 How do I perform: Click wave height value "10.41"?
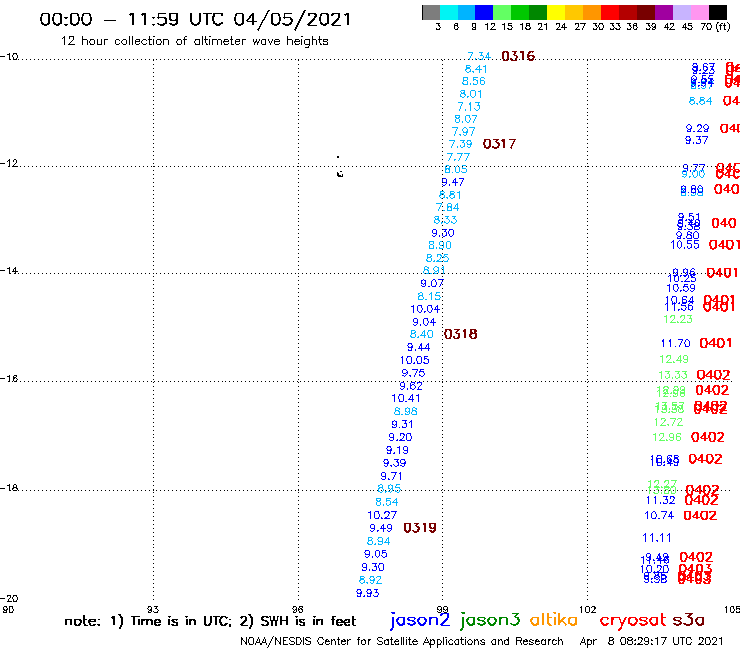point(405,398)
